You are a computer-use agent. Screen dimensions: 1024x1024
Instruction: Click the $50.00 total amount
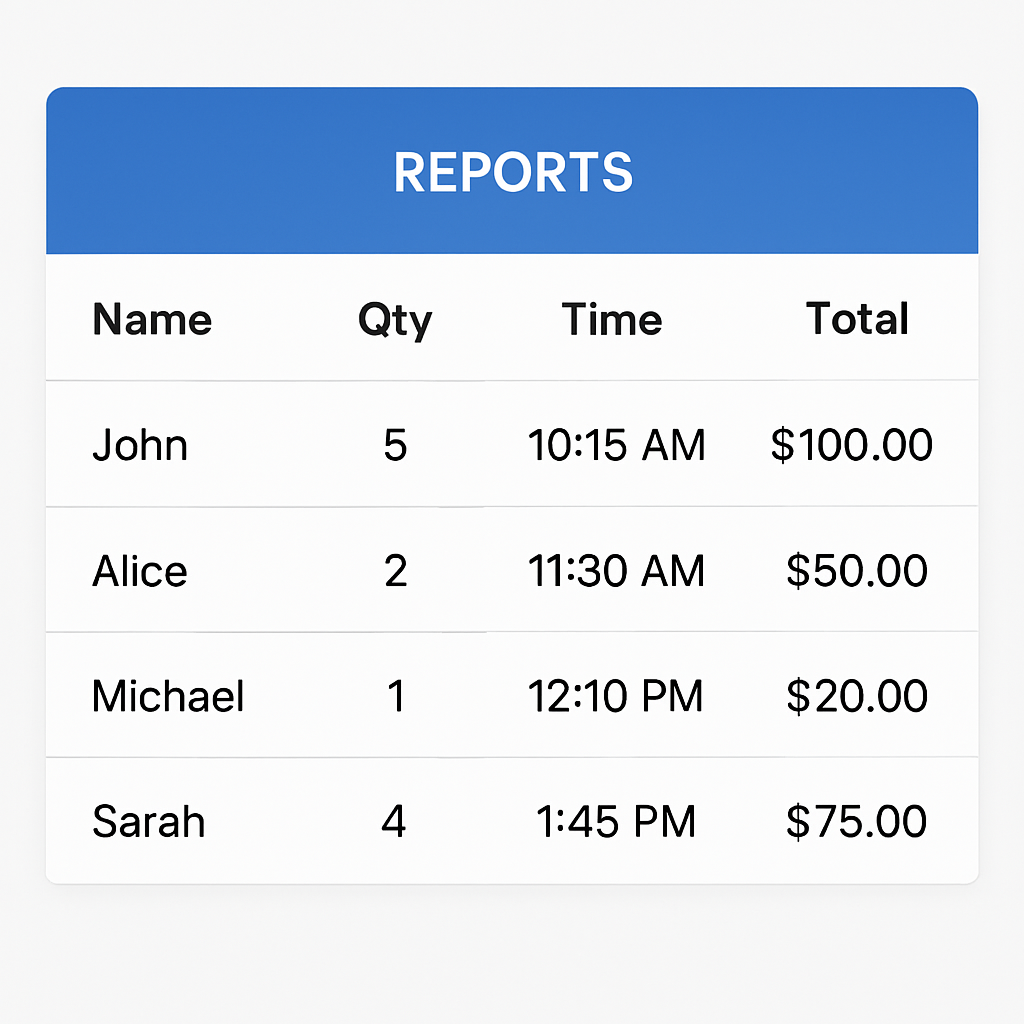[x=857, y=571]
